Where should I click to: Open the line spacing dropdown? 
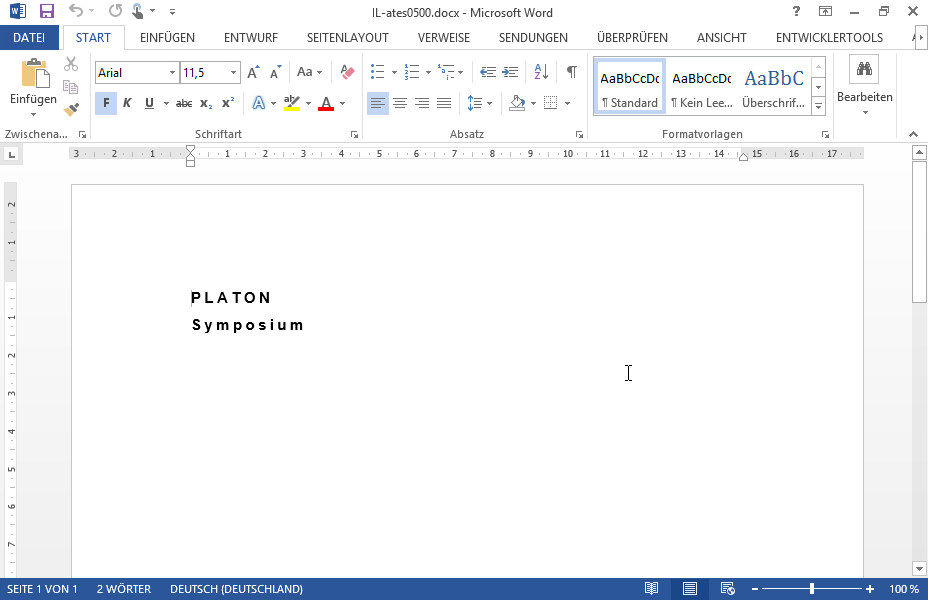(x=480, y=104)
